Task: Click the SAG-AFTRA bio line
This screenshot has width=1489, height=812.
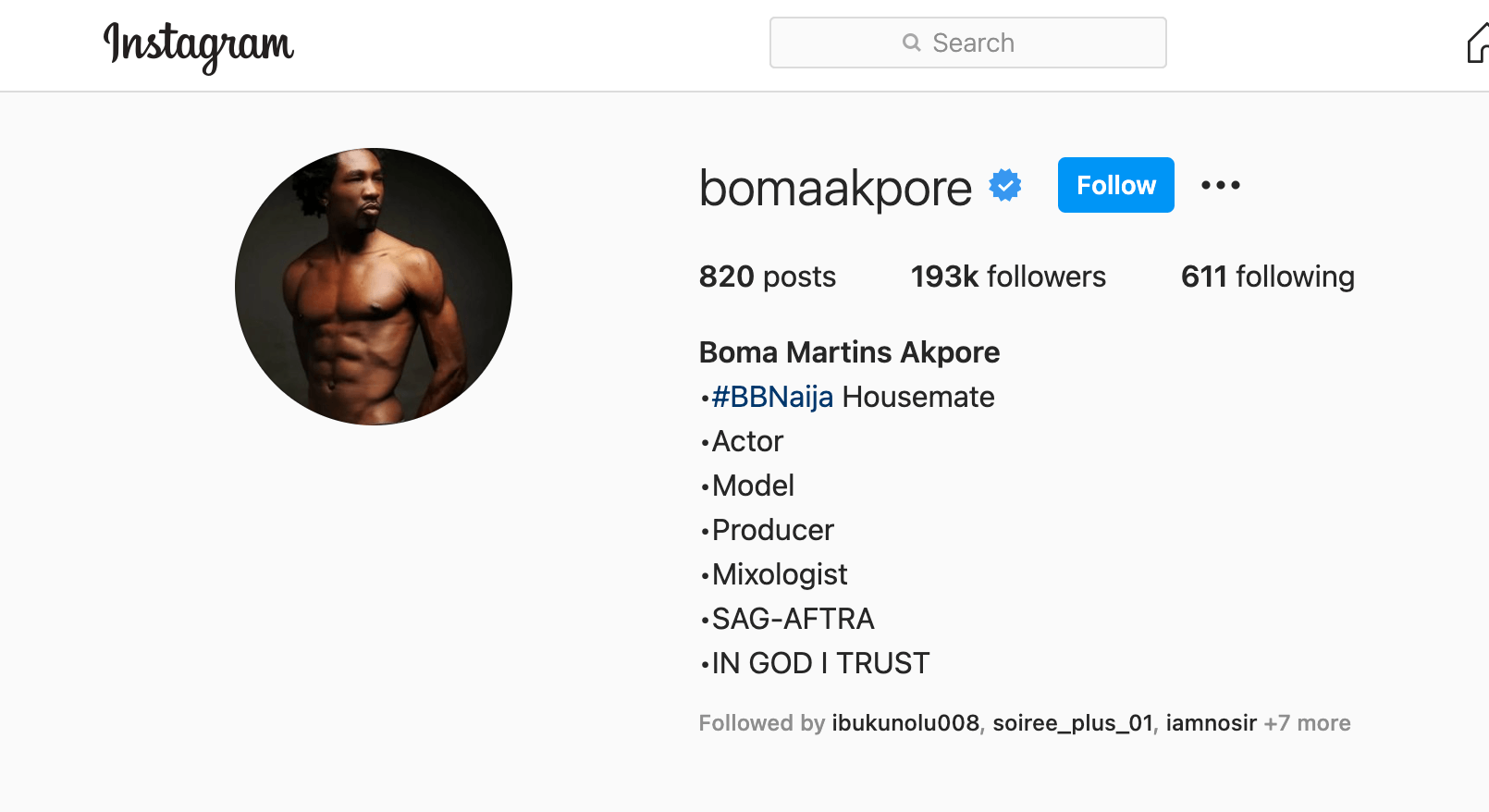Action: 793,619
